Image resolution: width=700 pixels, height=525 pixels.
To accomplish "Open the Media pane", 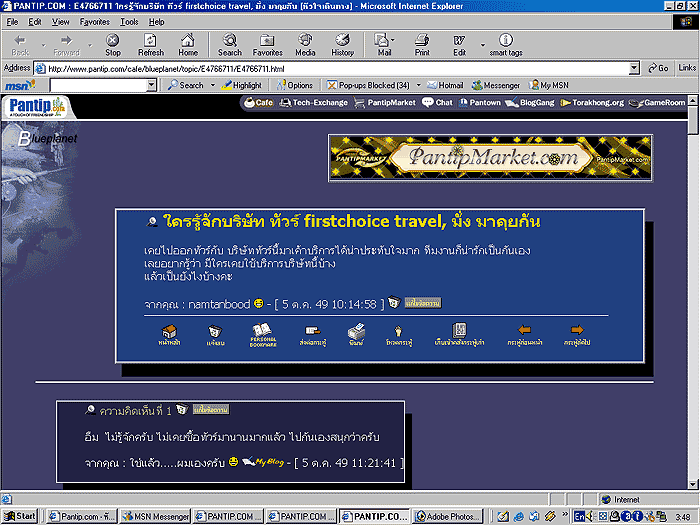I will coord(305,45).
